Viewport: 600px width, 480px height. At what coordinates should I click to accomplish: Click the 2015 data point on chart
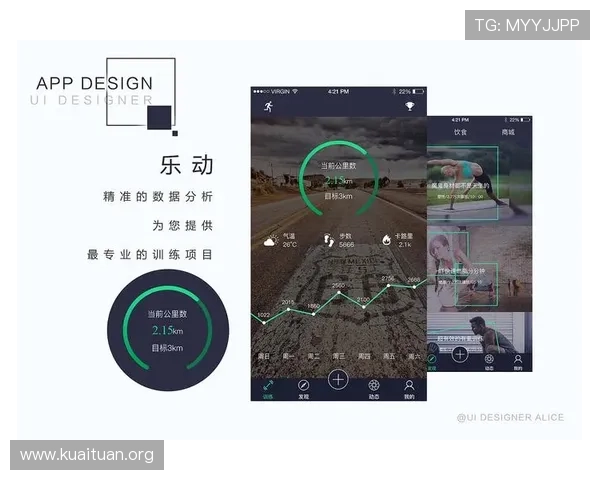(289, 309)
